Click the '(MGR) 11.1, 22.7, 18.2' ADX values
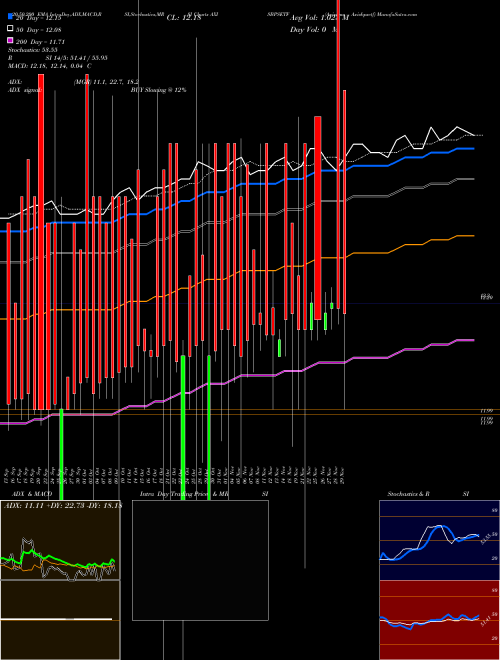The width and height of the screenshot is (500, 660). click(x=106, y=82)
